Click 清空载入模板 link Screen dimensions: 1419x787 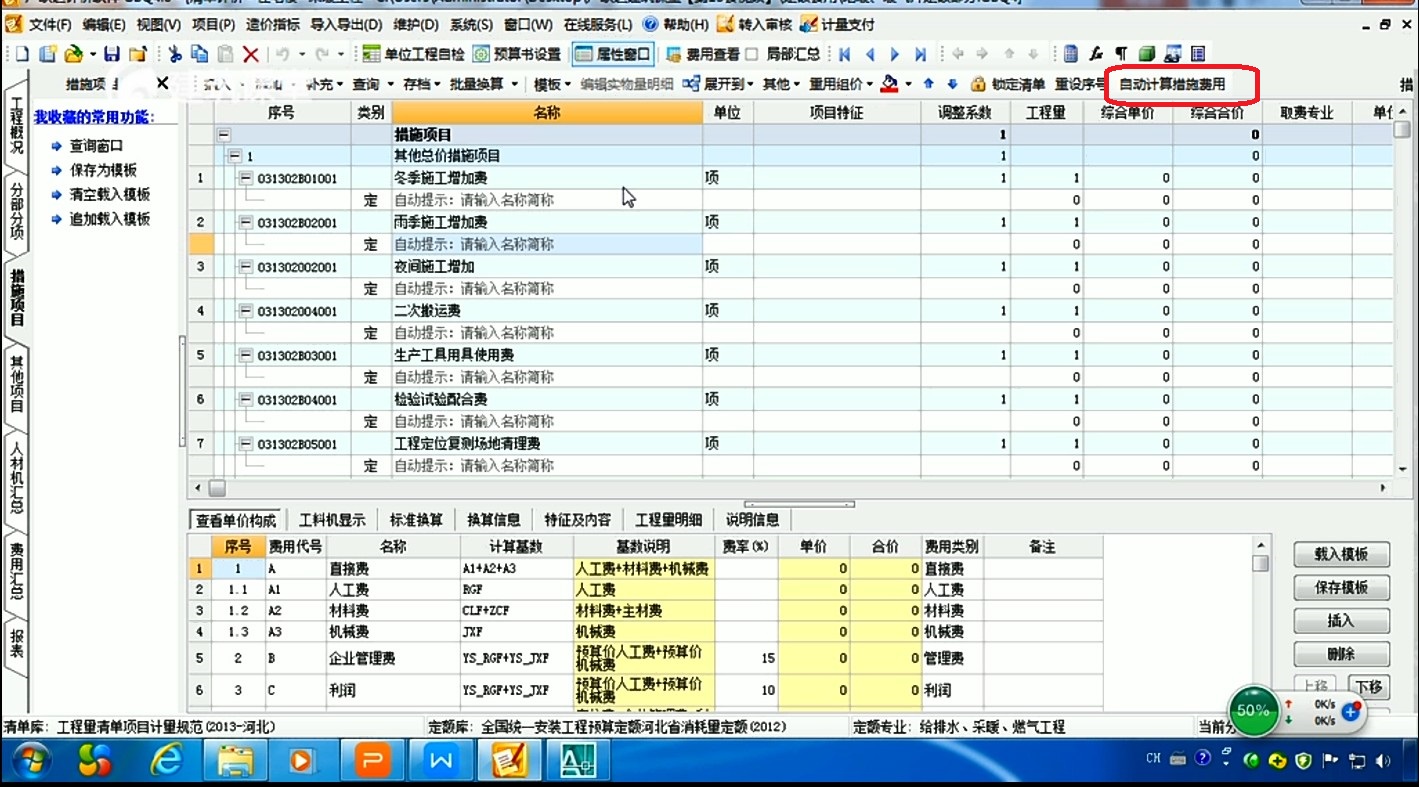109,195
